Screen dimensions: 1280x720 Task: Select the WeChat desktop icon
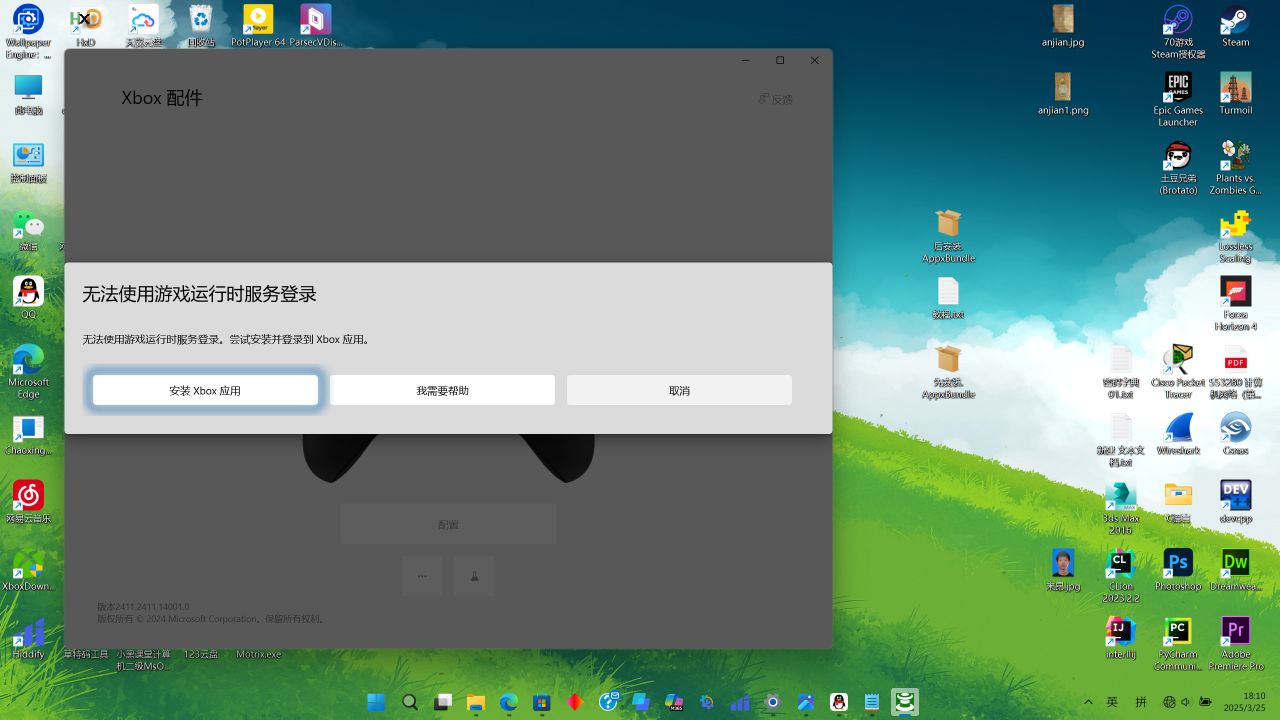tap(28, 231)
